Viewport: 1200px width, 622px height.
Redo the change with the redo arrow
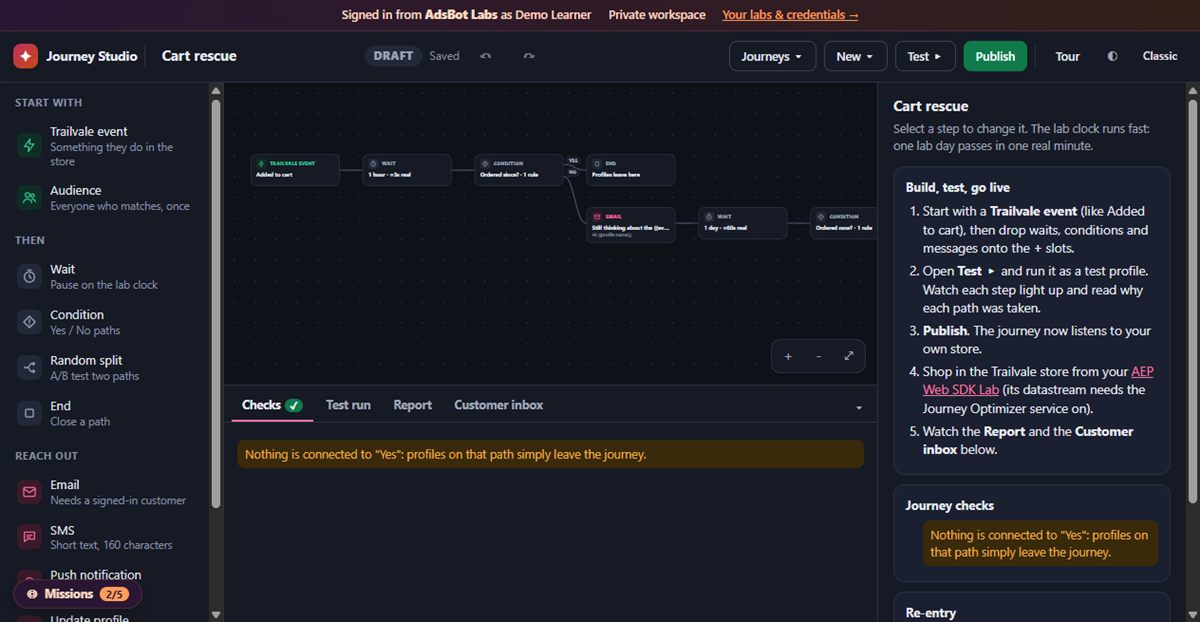tap(529, 56)
